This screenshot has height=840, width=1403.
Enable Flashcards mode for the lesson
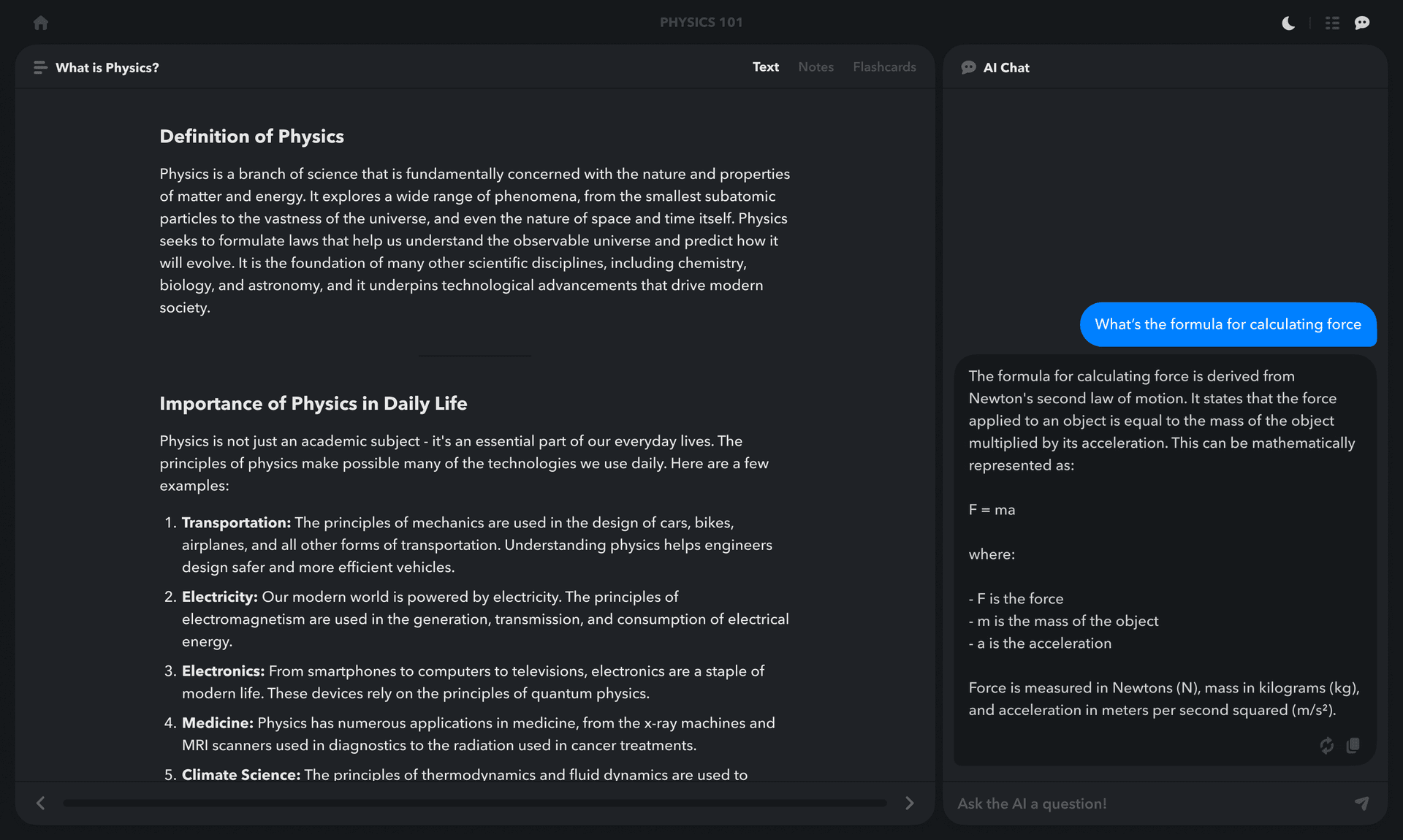884,66
